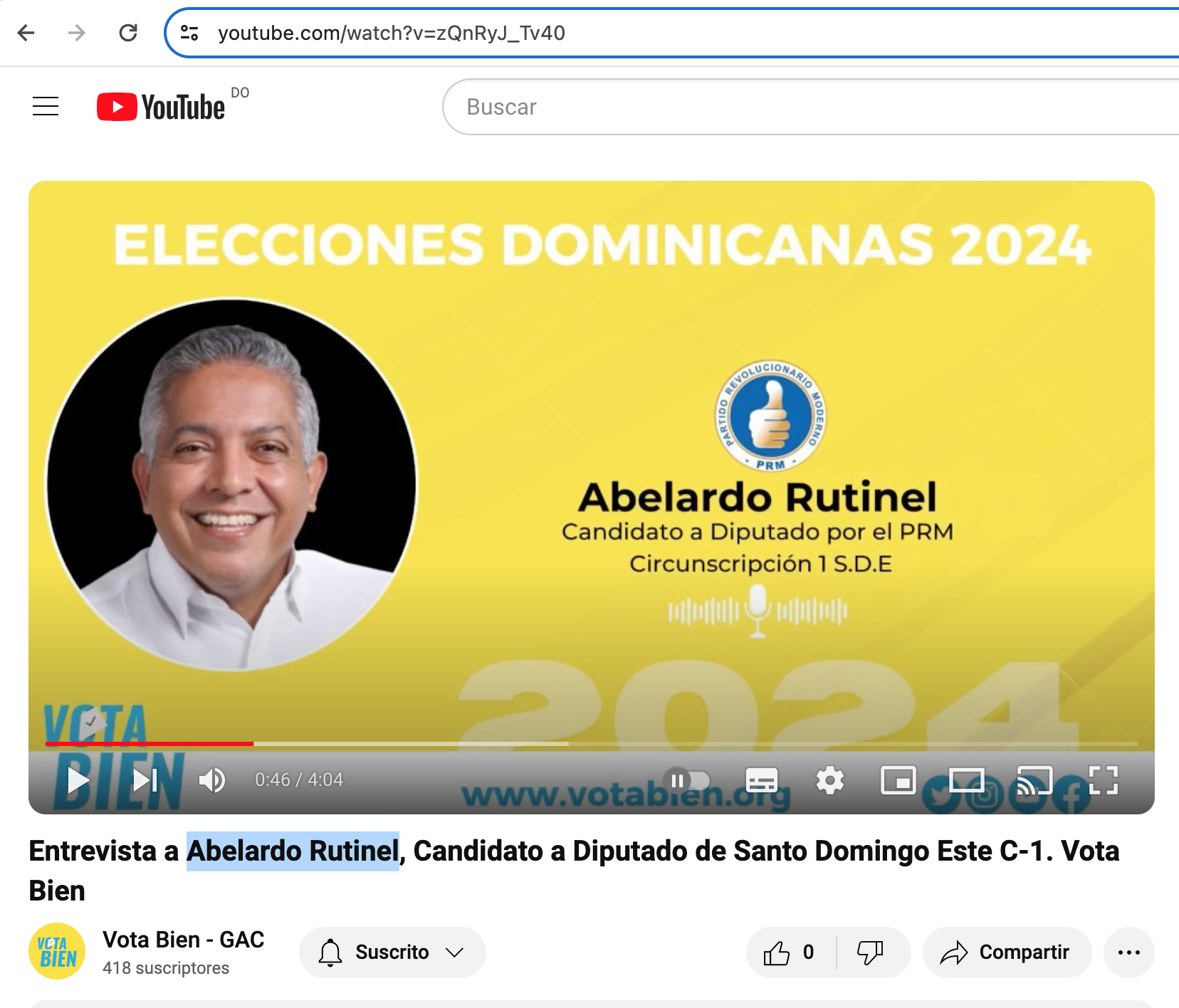Turn on subtitles captions
This screenshot has width=1179, height=1008.
(x=762, y=781)
